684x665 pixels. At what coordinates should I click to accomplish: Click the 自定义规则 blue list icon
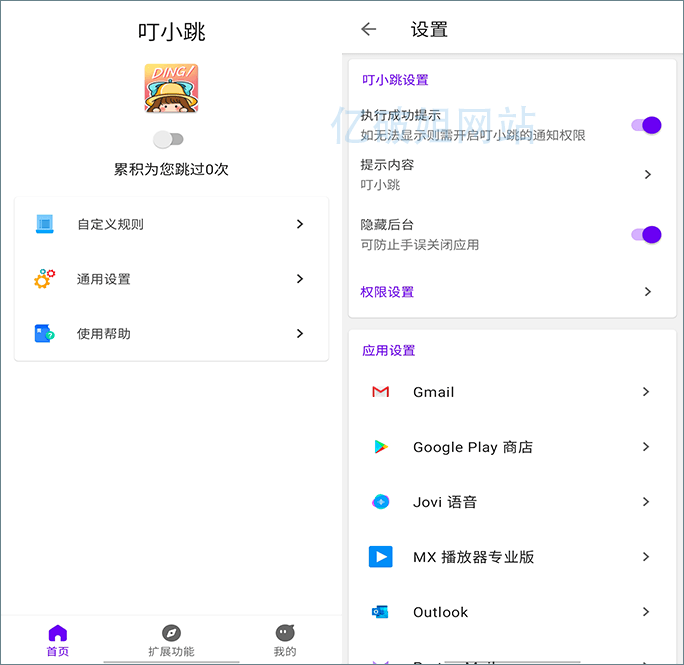(x=44, y=224)
